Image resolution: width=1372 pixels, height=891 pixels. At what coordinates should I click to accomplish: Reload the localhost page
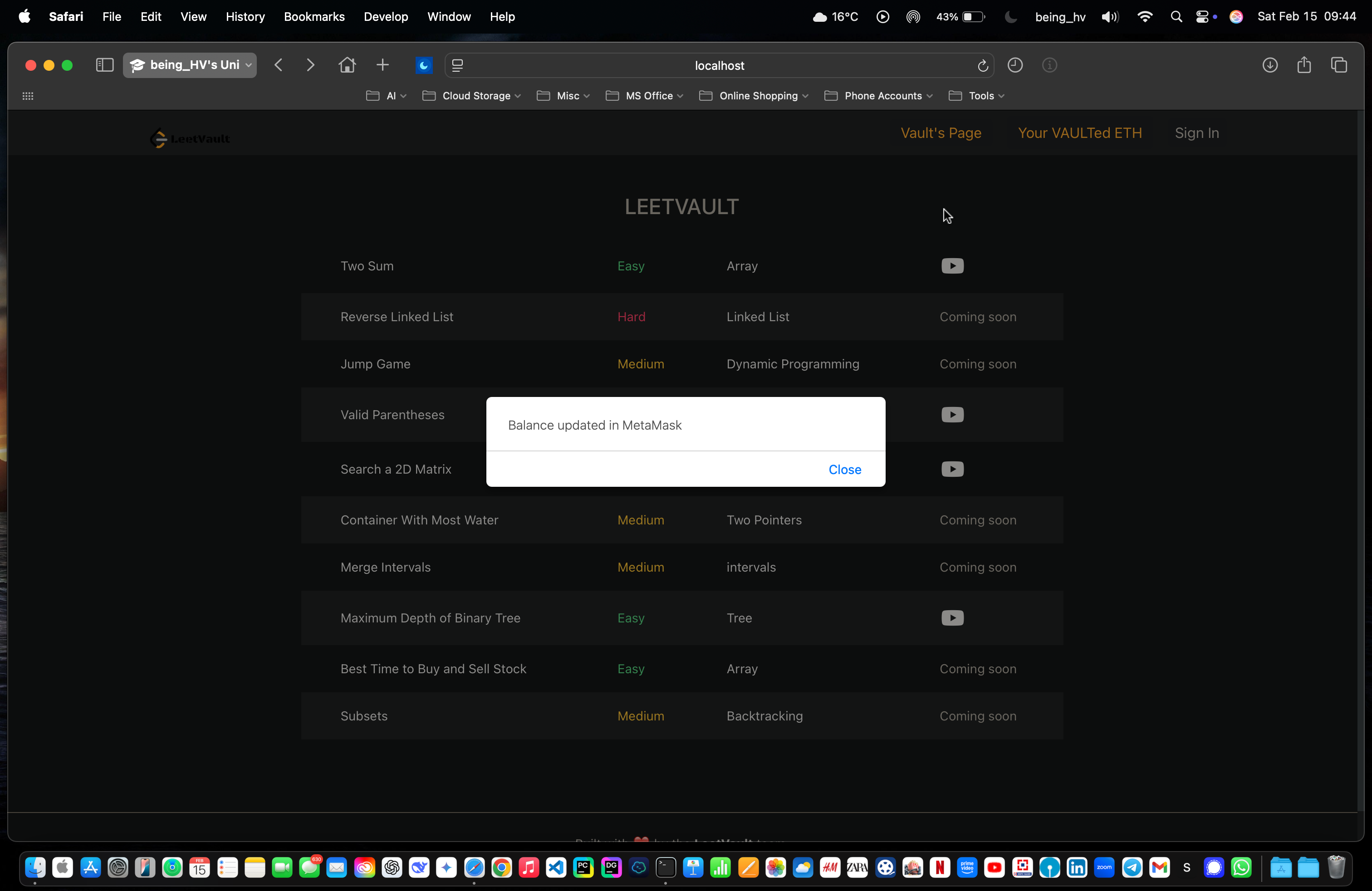982,66
